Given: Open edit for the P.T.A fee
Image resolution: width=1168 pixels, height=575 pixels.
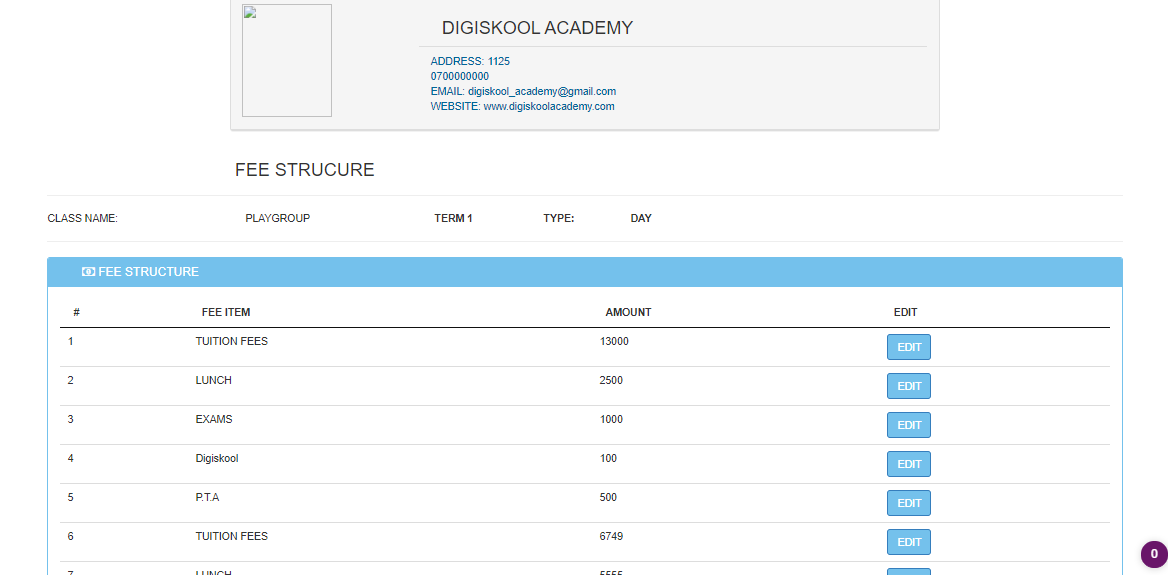Looking at the screenshot, I should [x=908, y=503].
